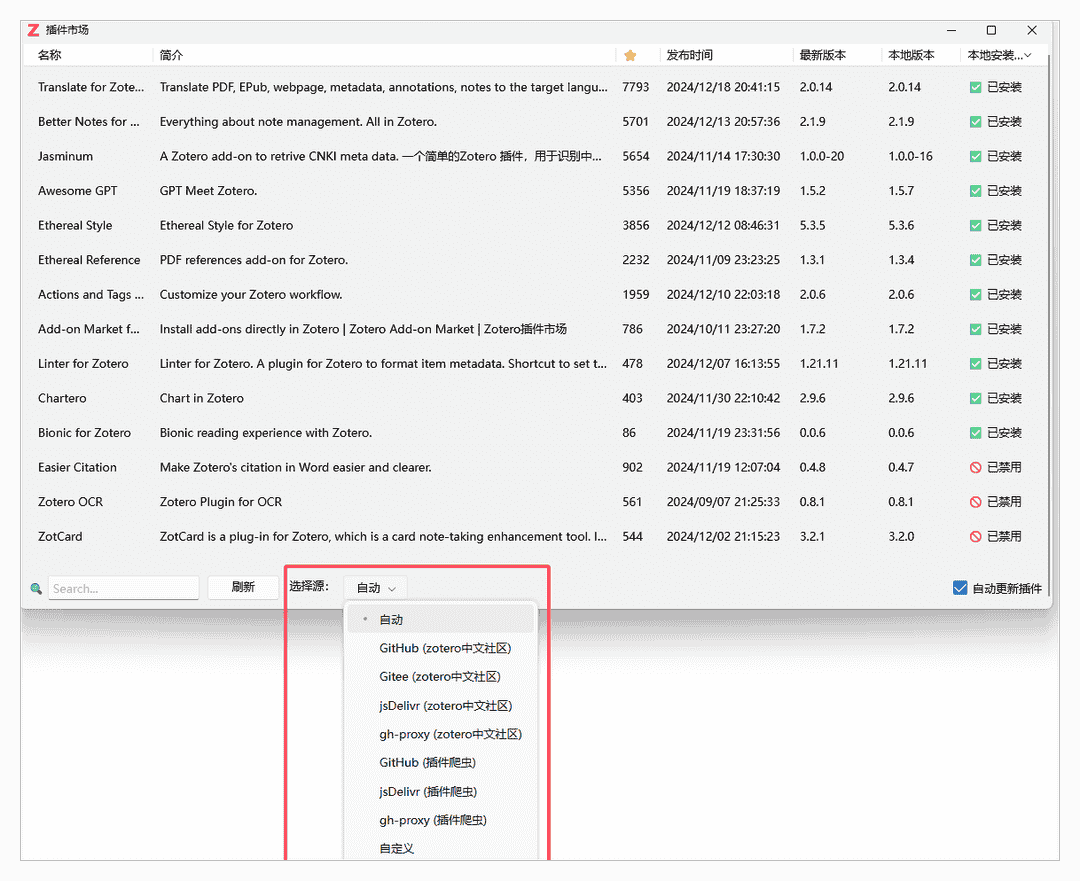Screen dimensions: 1080x881
Task: Click green installed icon for Translate for Zotero
Action: click(x=976, y=88)
